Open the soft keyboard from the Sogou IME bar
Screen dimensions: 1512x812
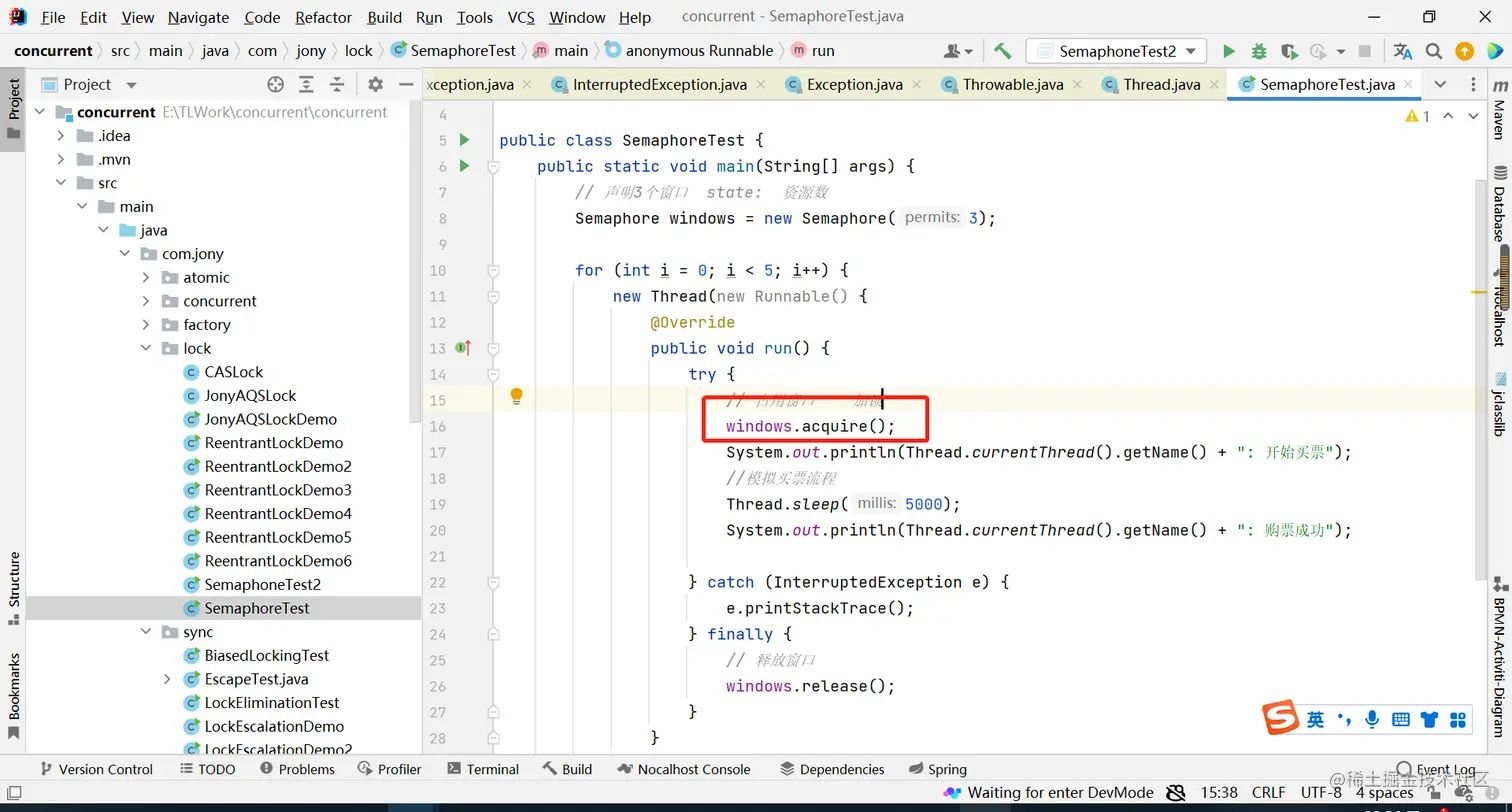[1400, 719]
